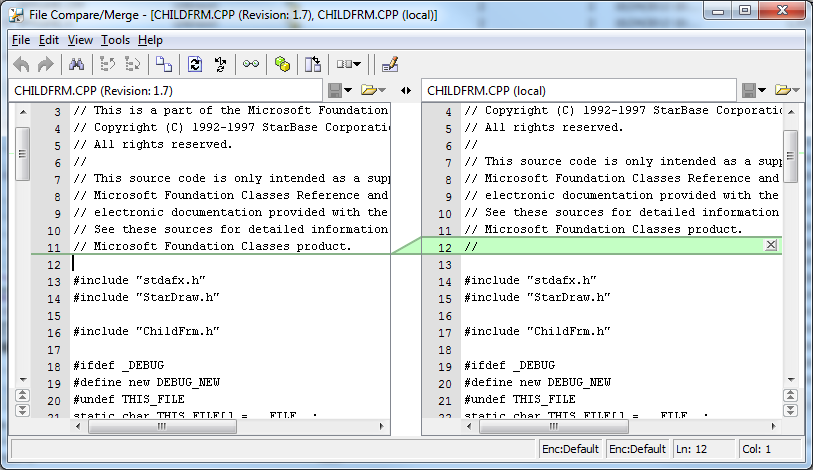The image size is (813, 470).
Task: Click the down arrow of Revision 1.7 pane scrollbar
Action: [x=23, y=379]
